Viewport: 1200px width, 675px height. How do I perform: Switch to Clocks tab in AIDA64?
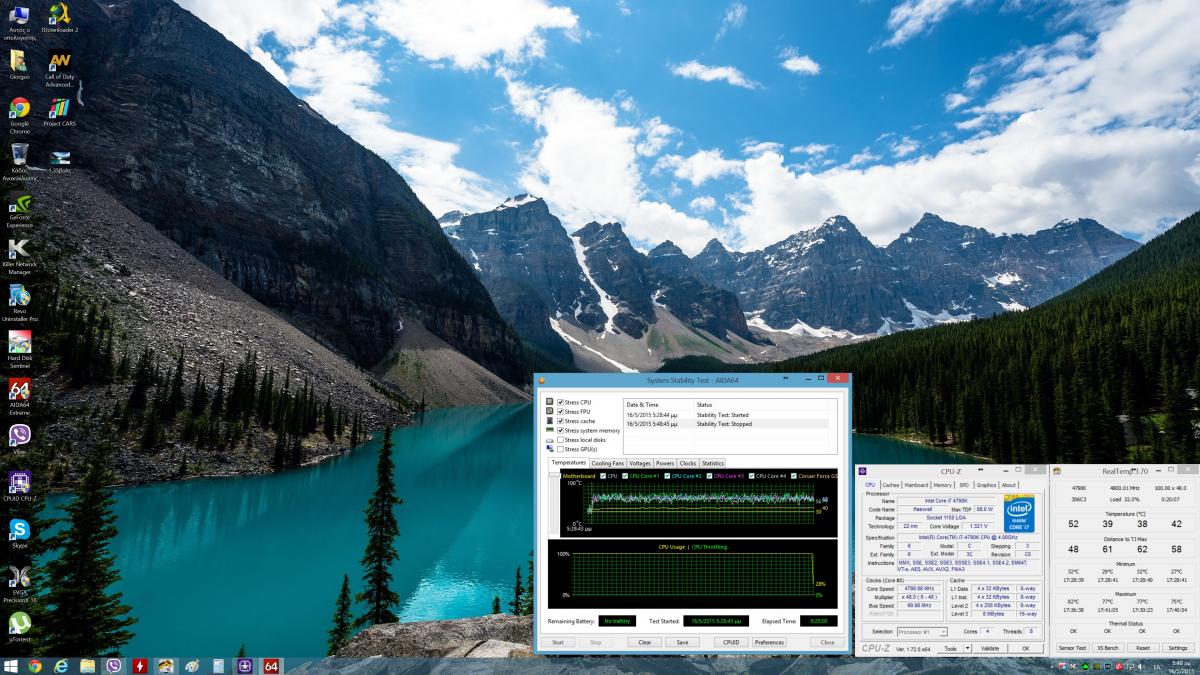[x=688, y=463]
